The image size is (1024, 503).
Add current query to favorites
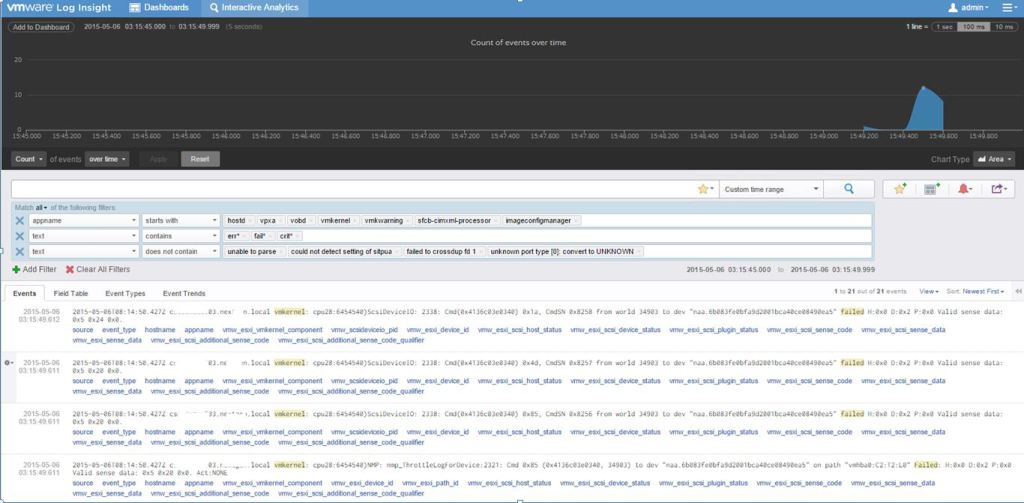click(x=900, y=189)
